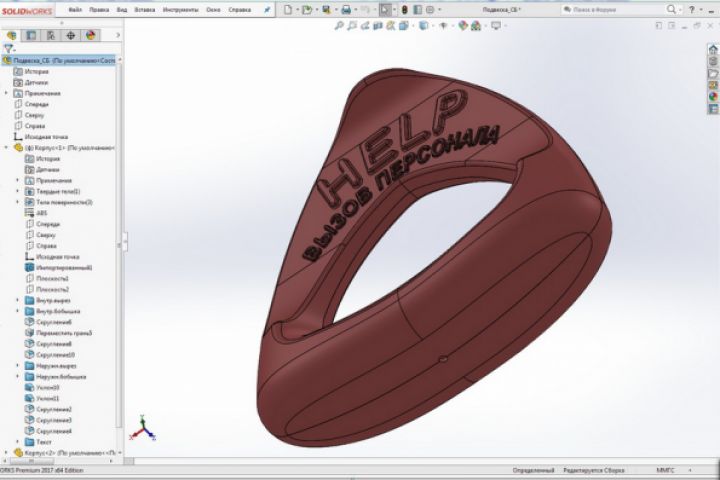Click the Save icon in the toolbar
This screenshot has height=480, width=720.
[326, 9]
